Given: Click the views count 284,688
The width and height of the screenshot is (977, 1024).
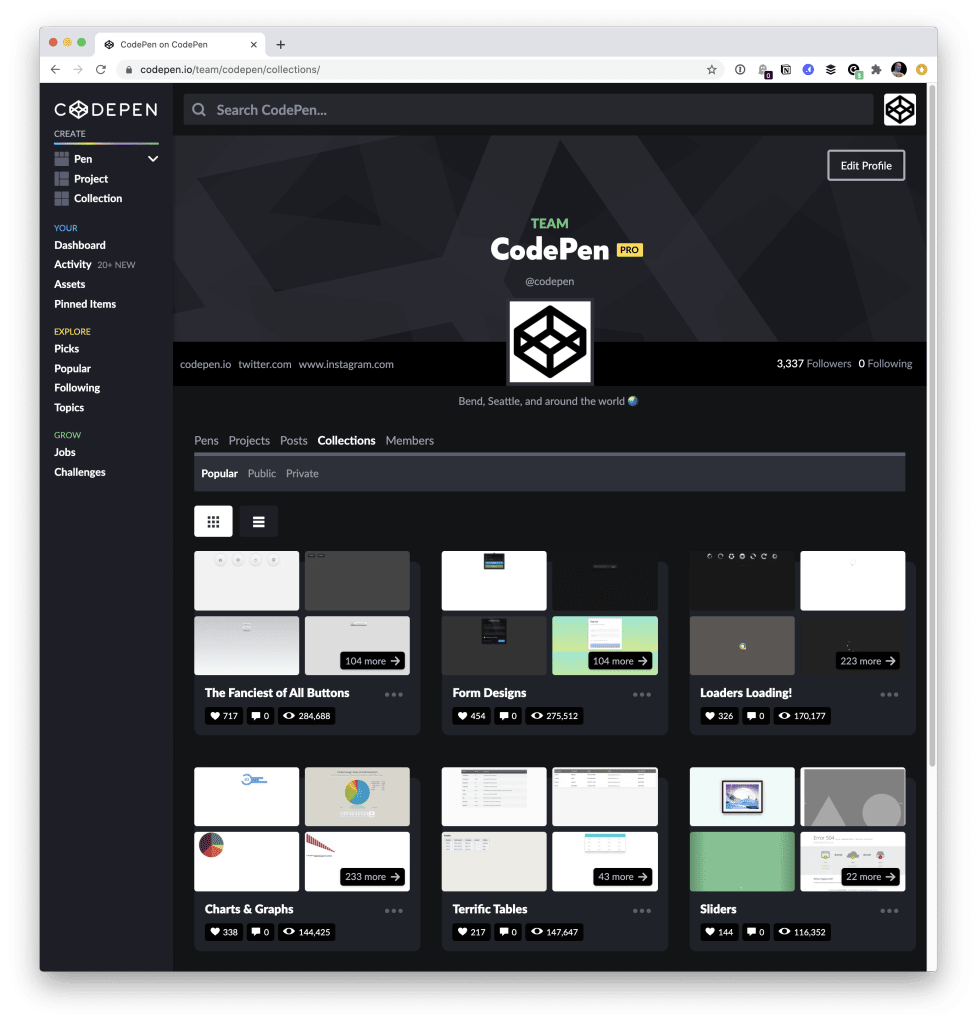Looking at the screenshot, I should (306, 716).
